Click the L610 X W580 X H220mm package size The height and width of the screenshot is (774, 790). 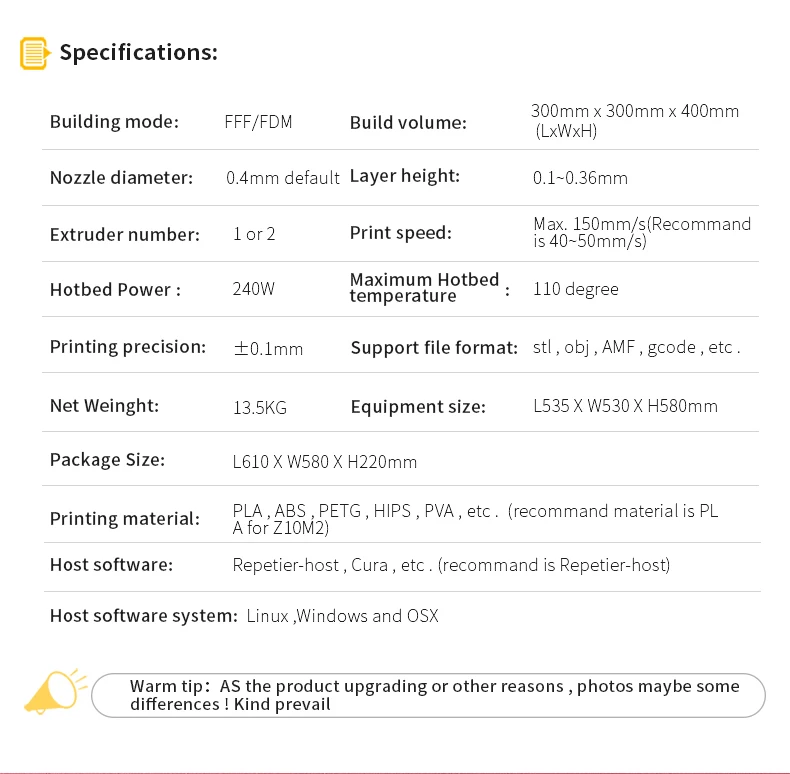(325, 462)
